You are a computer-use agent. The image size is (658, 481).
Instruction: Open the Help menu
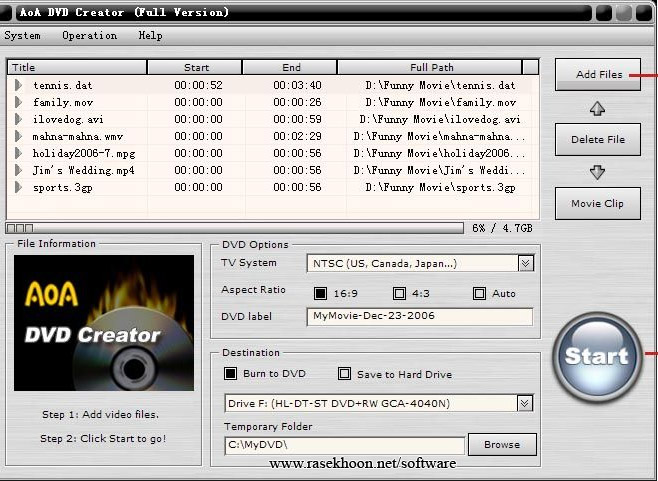point(151,36)
